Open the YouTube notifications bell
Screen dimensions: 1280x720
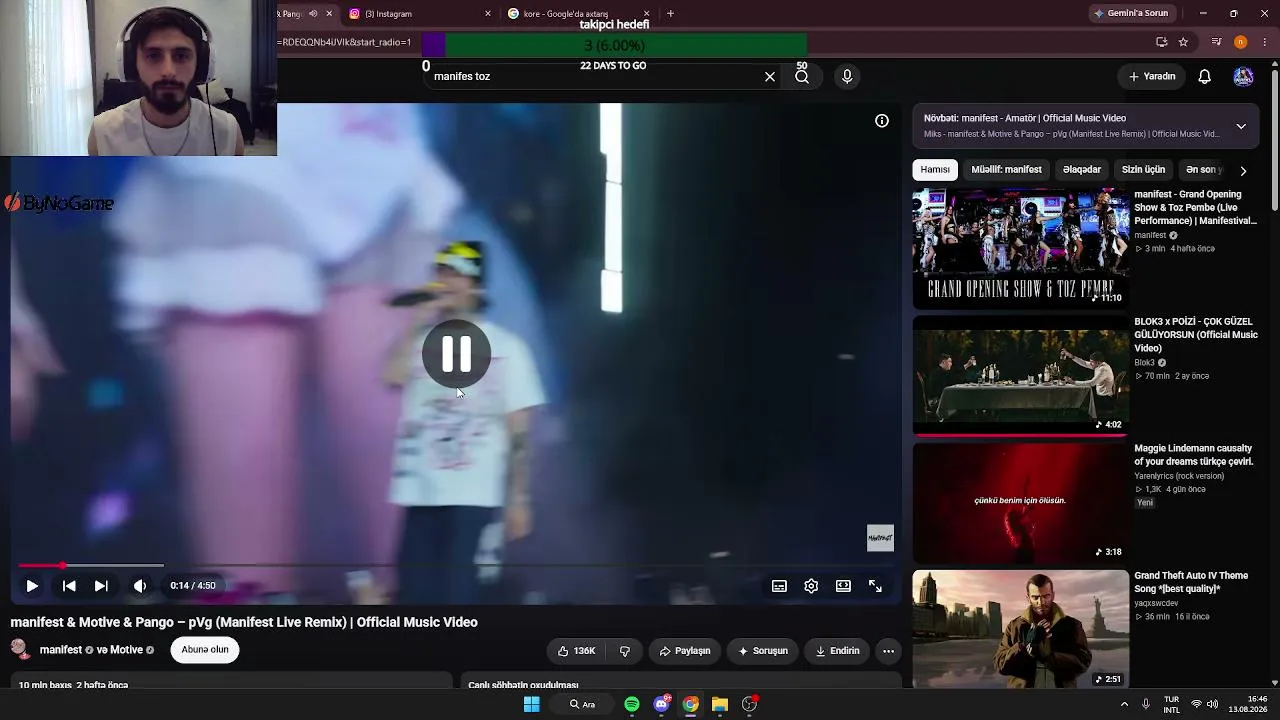click(1205, 76)
